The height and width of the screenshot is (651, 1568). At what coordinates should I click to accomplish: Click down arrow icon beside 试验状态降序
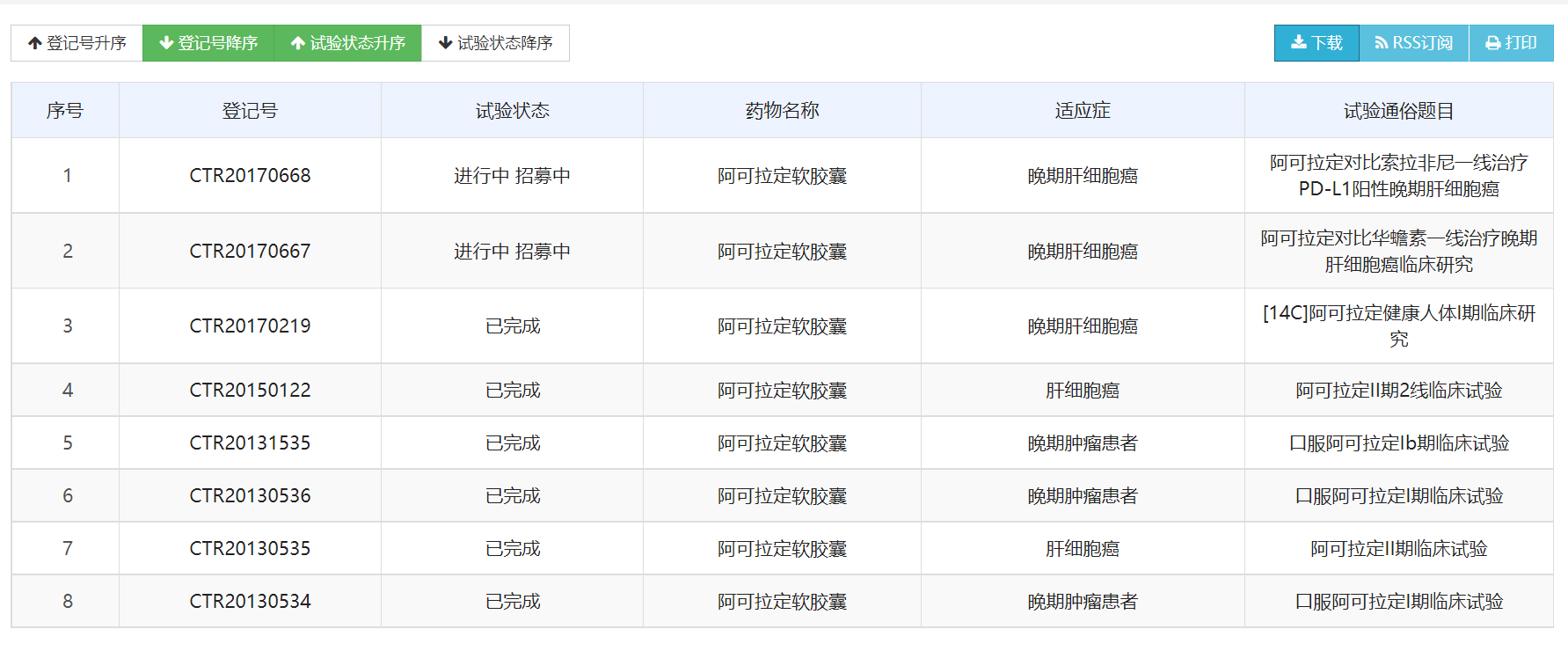pyautogui.click(x=446, y=43)
